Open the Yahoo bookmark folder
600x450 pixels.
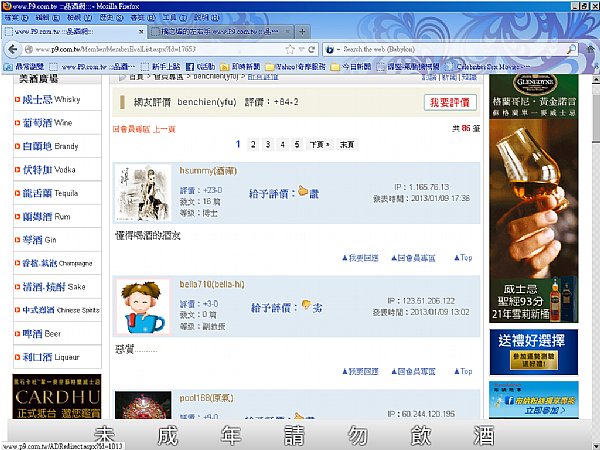pos(295,67)
